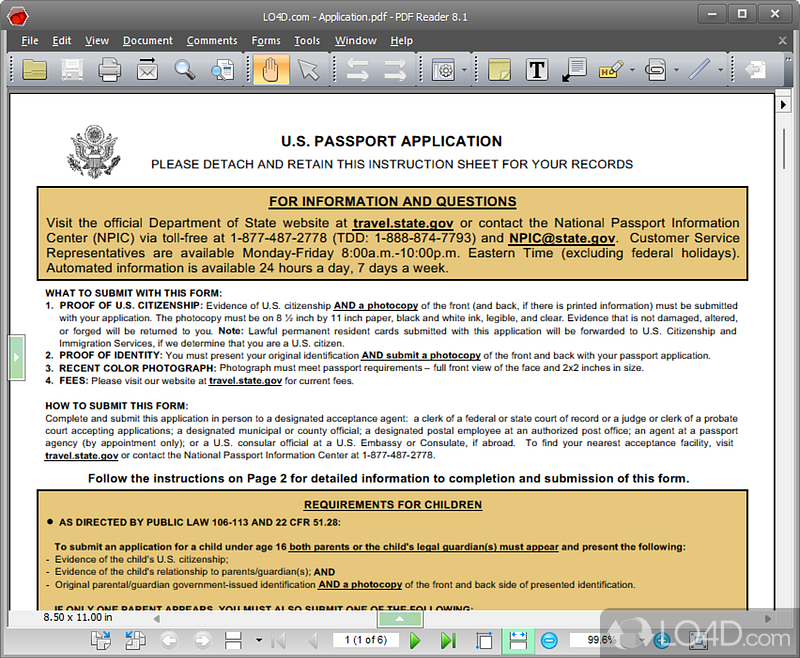Zoom out with the minus button
Image resolution: width=800 pixels, height=658 pixels.
click(549, 640)
